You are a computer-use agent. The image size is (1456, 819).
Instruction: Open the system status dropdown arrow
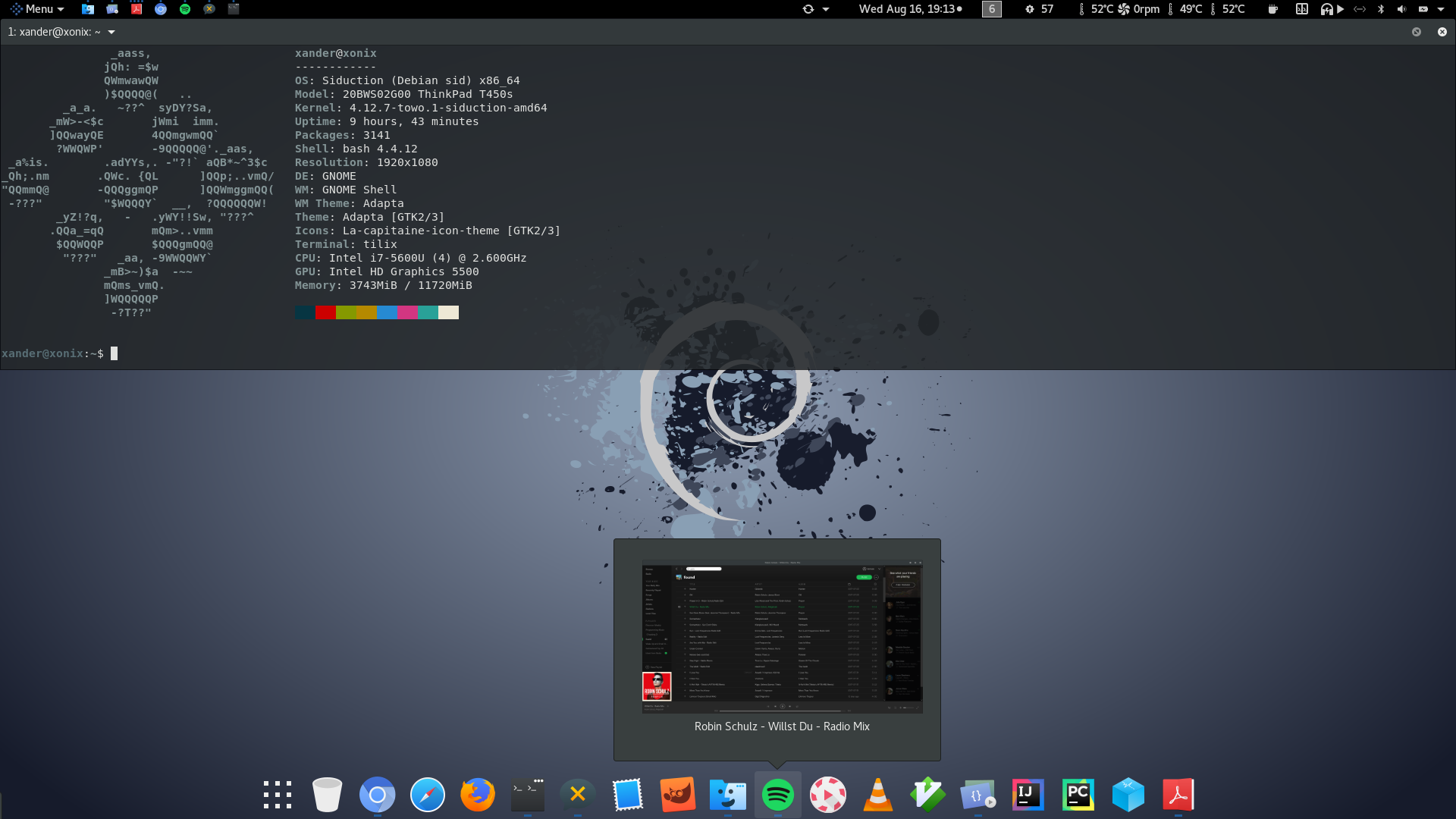[1441, 9]
